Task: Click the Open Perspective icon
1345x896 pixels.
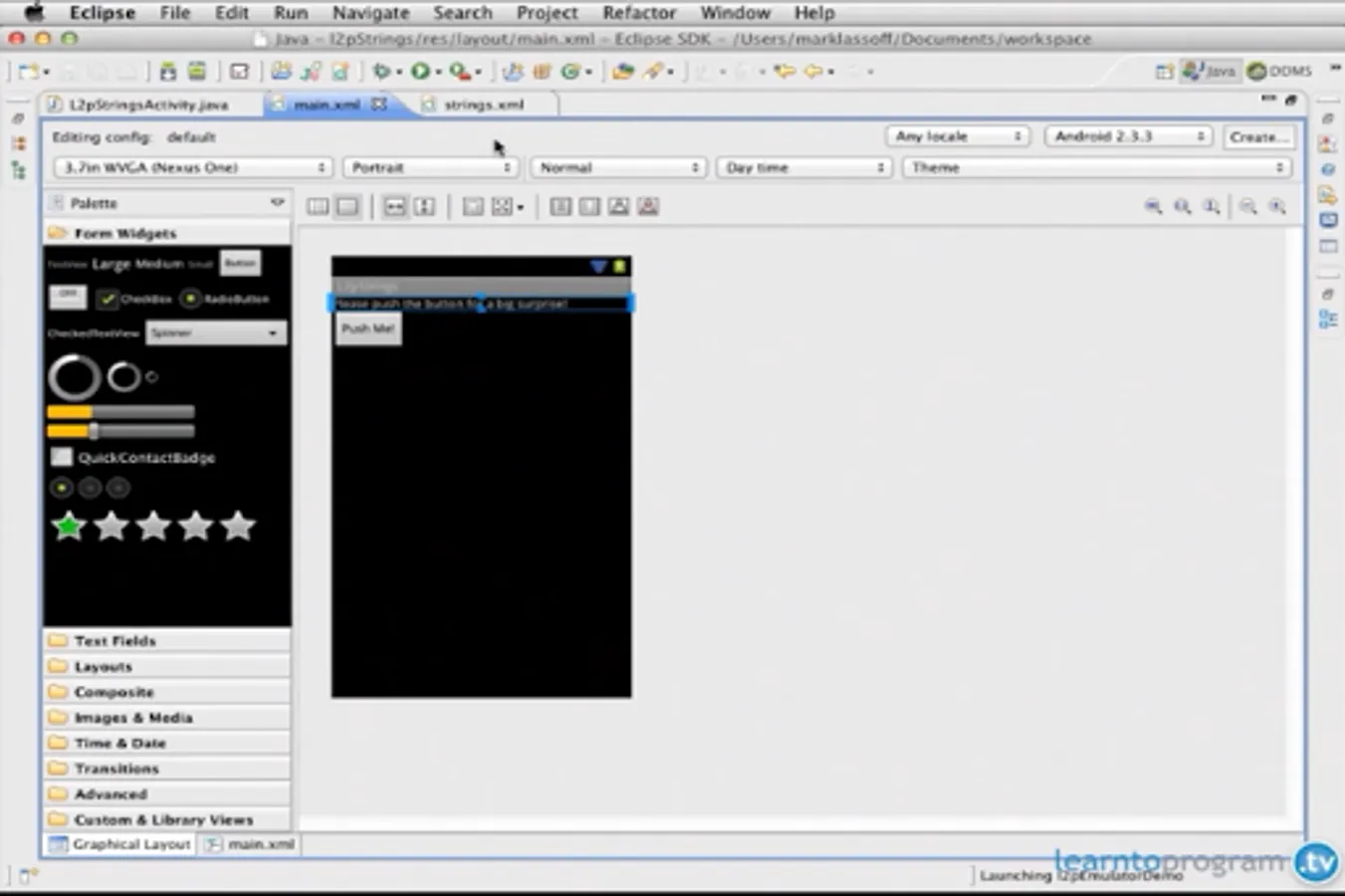Action: coord(1164,72)
